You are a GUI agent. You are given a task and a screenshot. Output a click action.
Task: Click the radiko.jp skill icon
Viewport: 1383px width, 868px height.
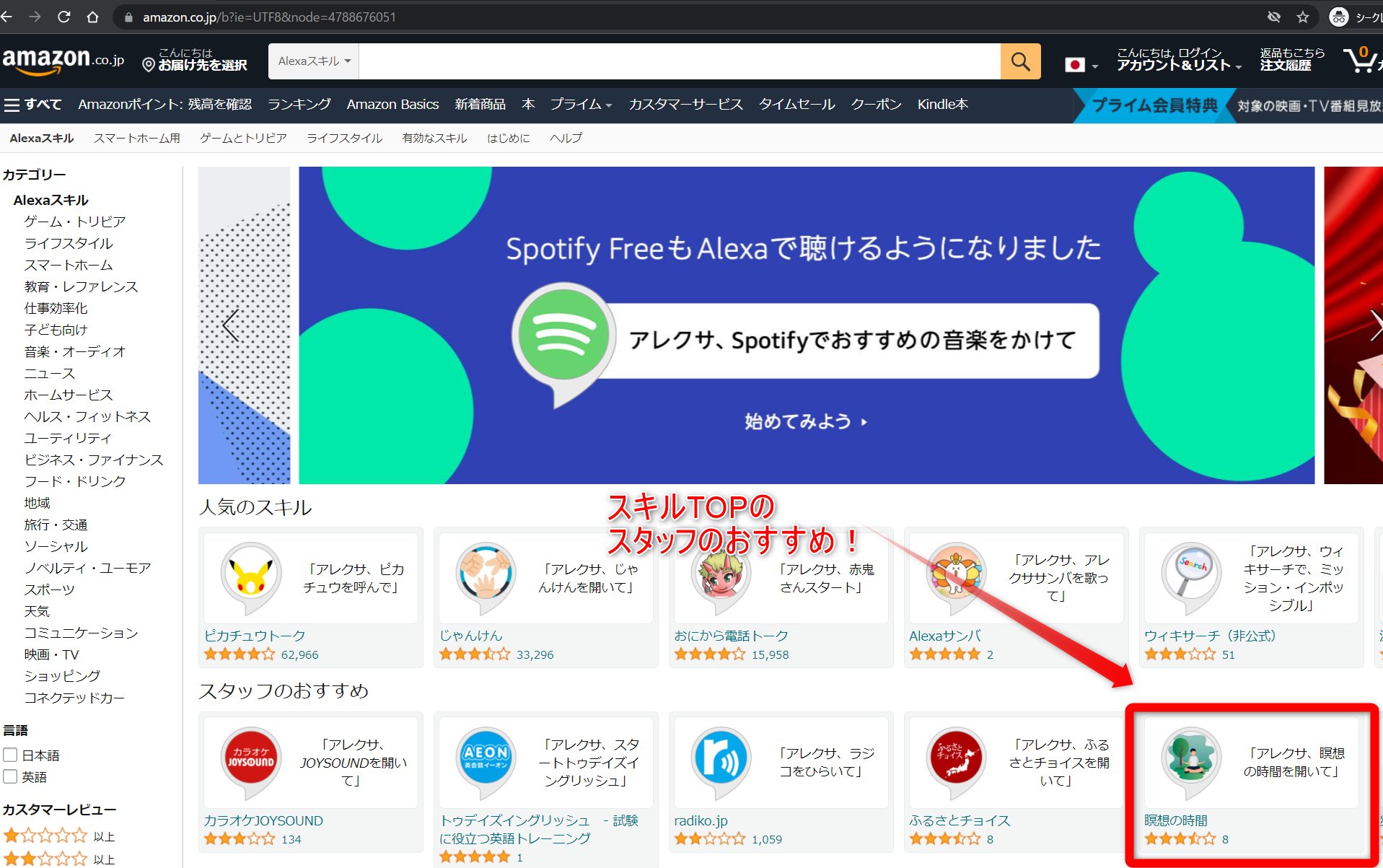tap(720, 760)
